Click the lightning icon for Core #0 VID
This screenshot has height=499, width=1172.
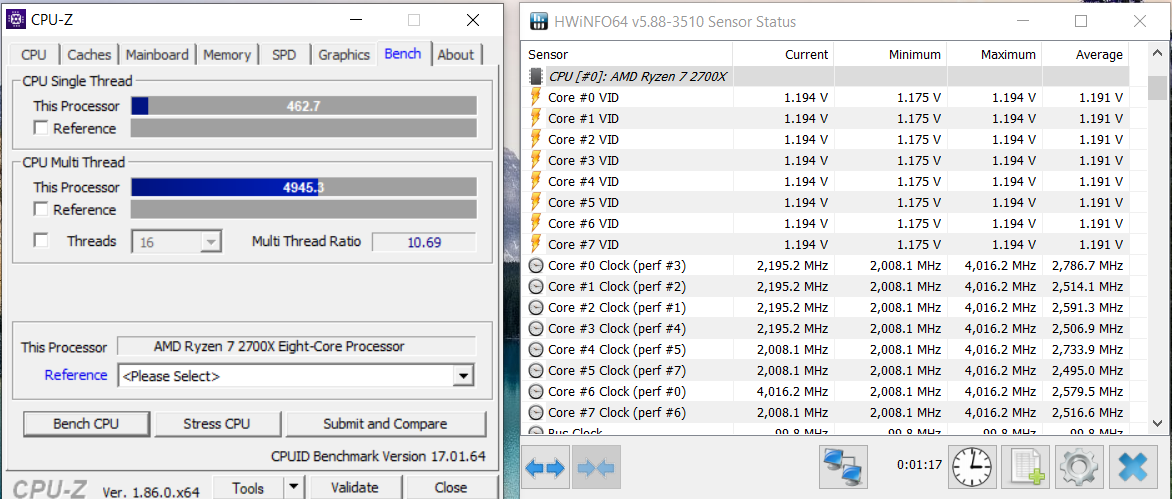536,97
